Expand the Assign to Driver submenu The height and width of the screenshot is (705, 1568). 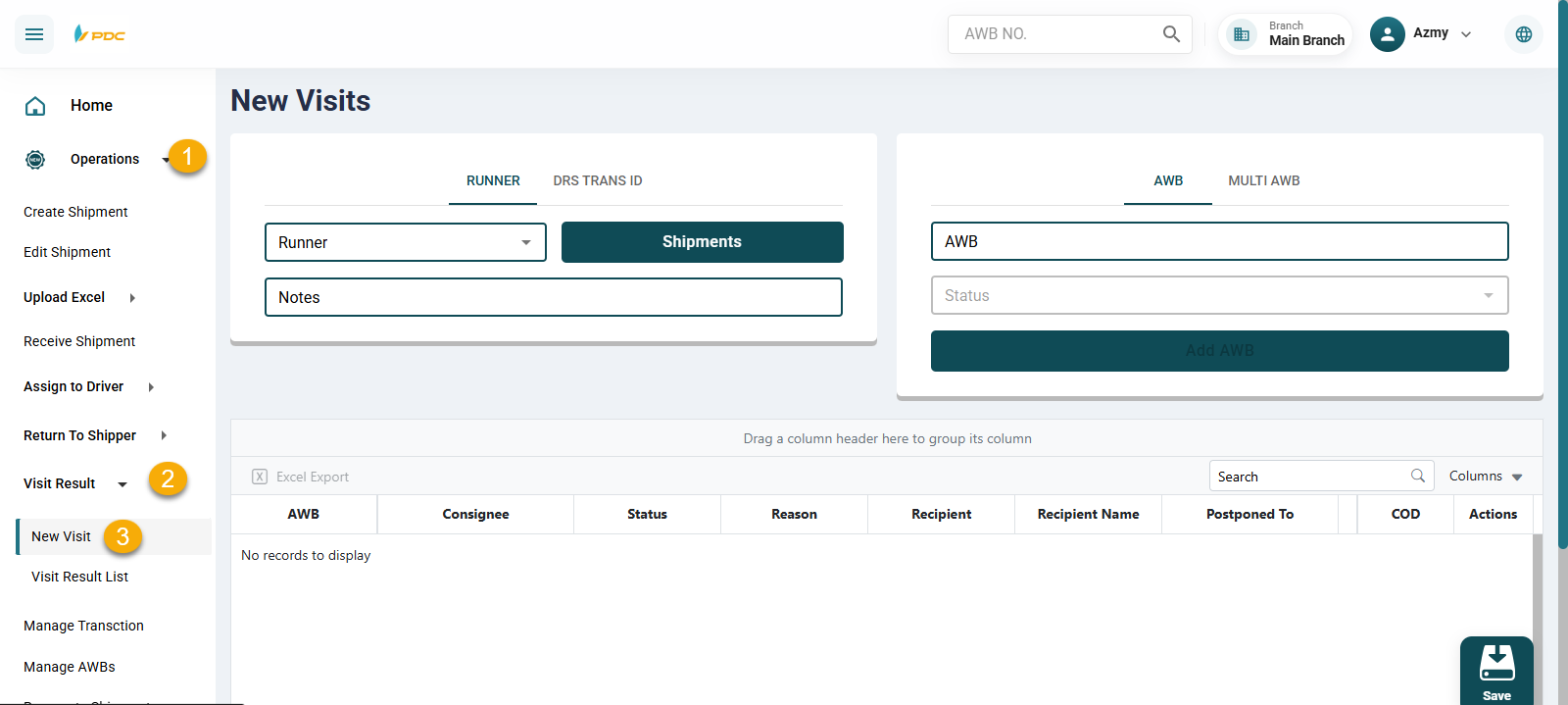[151, 387]
